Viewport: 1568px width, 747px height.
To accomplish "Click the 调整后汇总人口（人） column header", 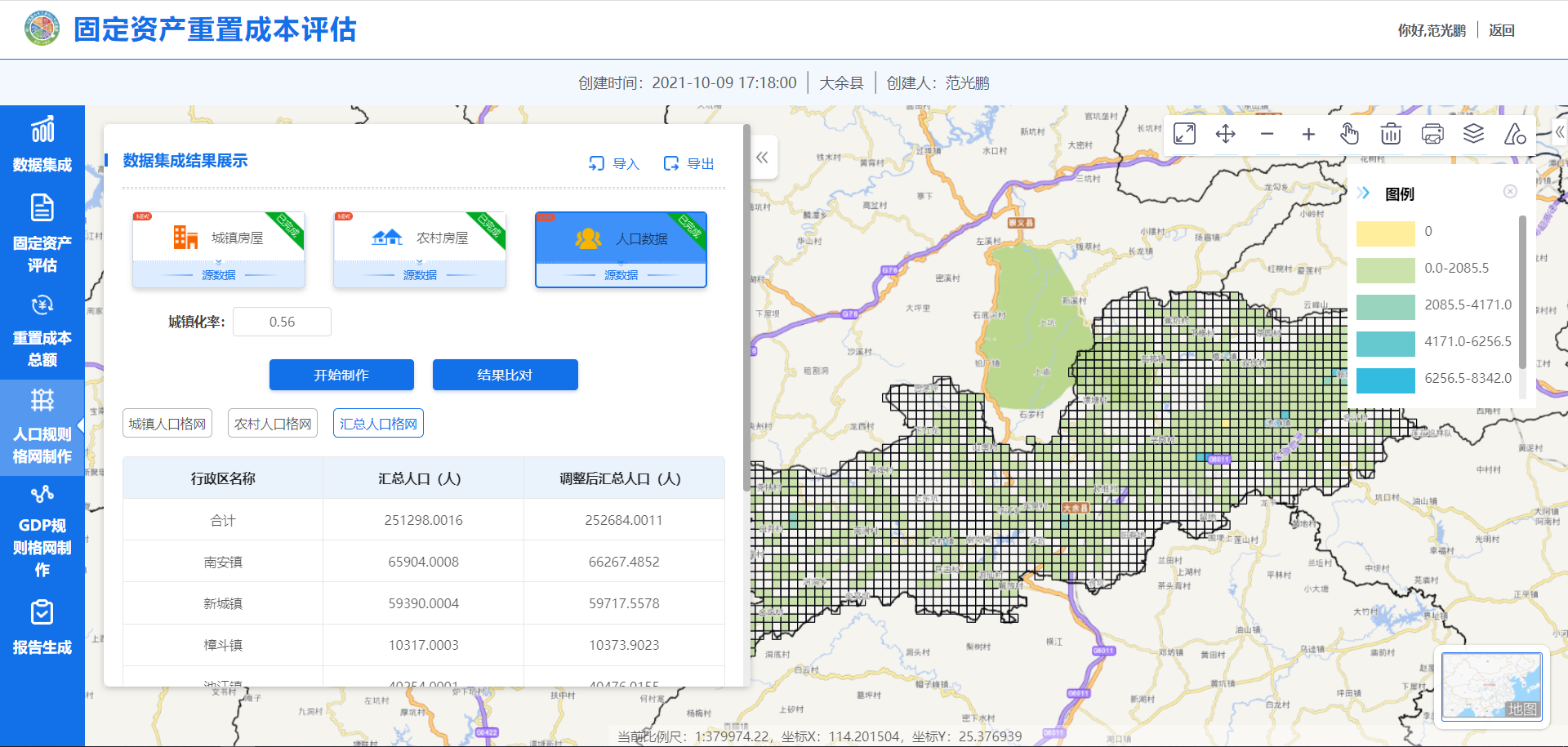I will tap(624, 478).
